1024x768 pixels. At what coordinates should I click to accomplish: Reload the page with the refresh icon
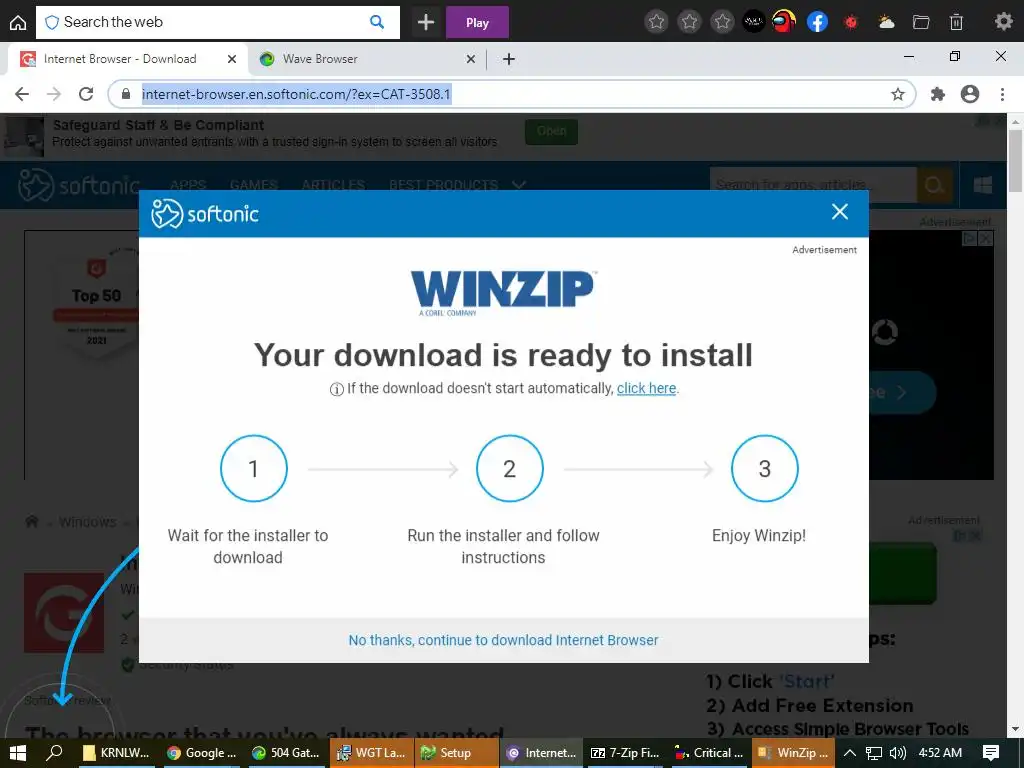click(x=86, y=94)
